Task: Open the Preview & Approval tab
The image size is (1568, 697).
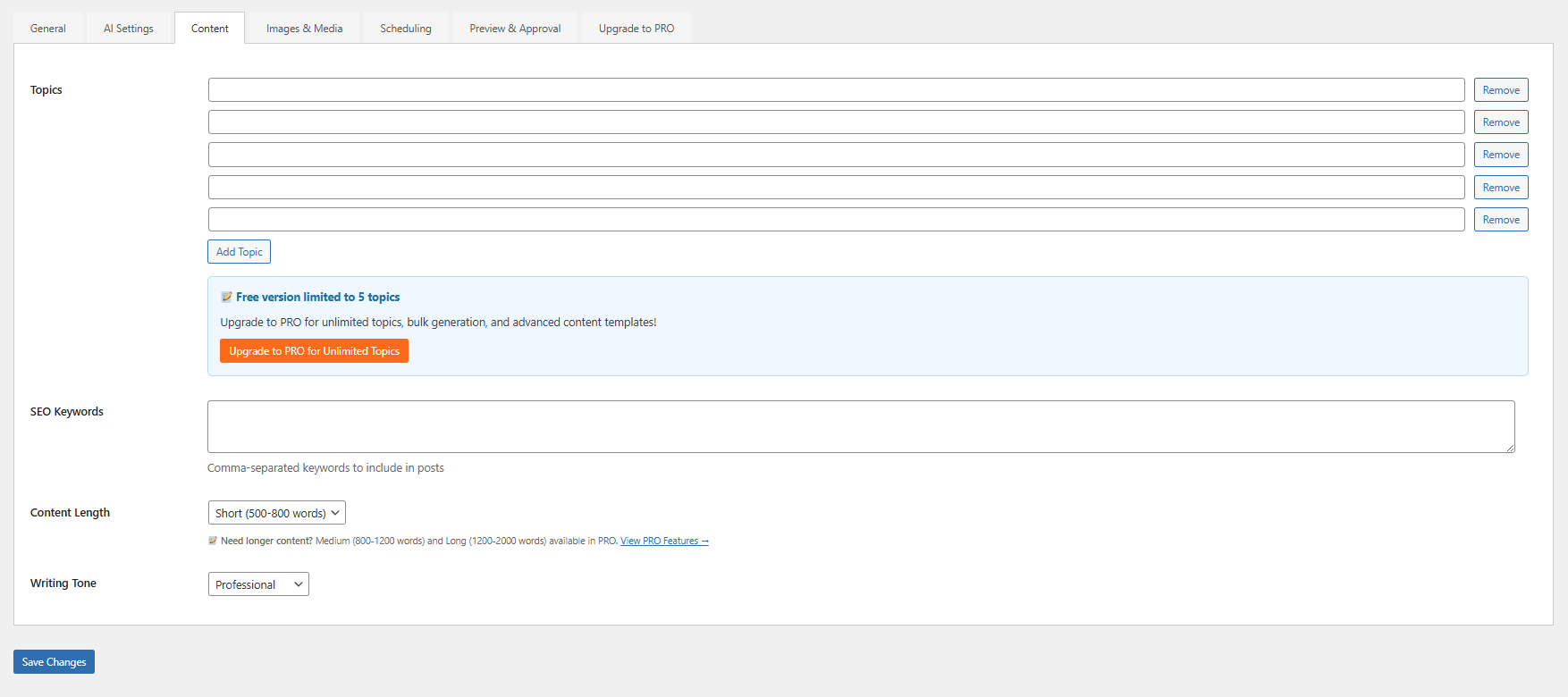Action: [x=515, y=29]
